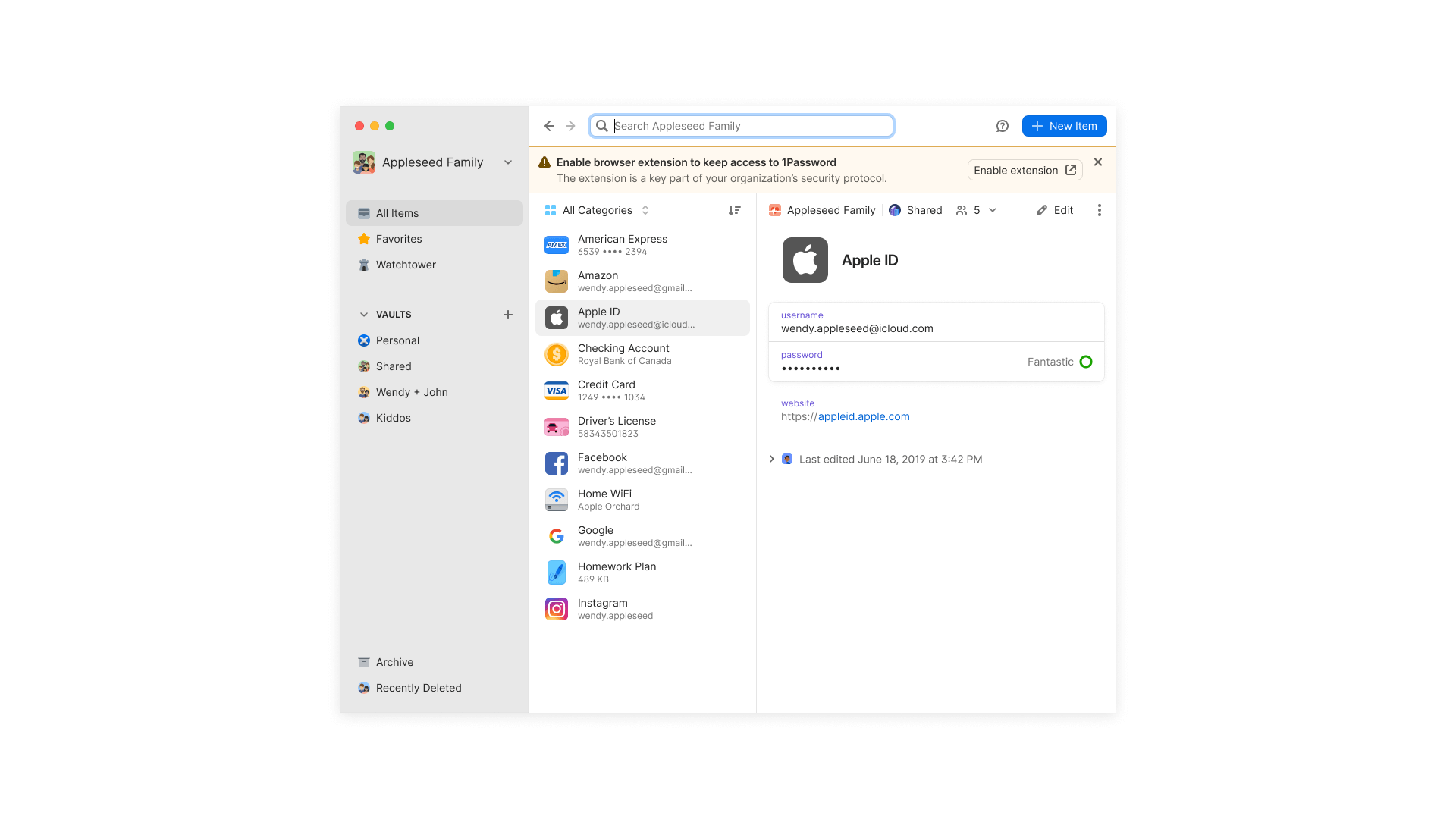Click the Fantastic password strength indicator
Screen dimensions: 1456x819
pyautogui.click(x=1059, y=362)
